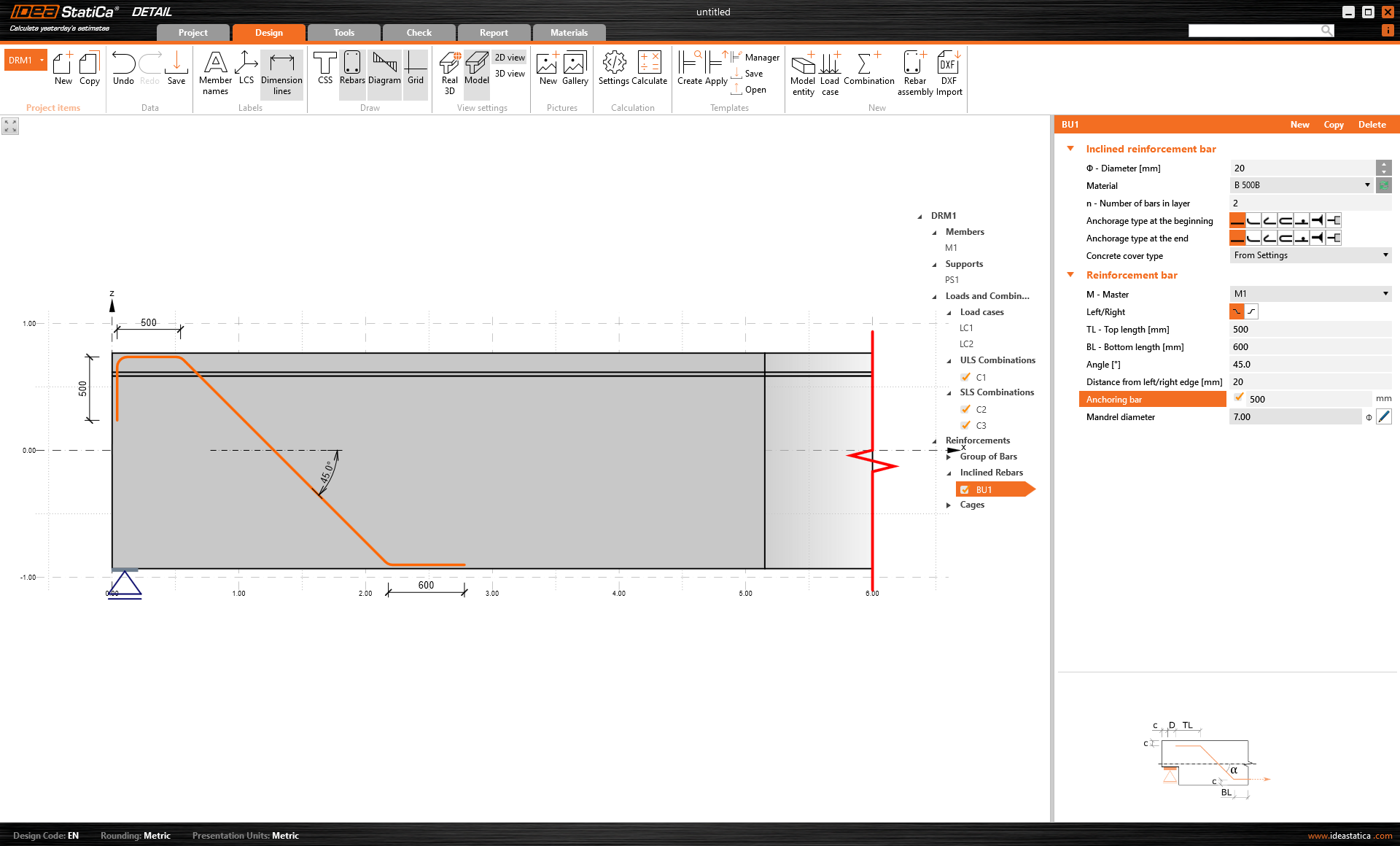This screenshot has width=1400, height=846.
Task: Open the Material B 500B dropdown
Action: (x=1302, y=185)
